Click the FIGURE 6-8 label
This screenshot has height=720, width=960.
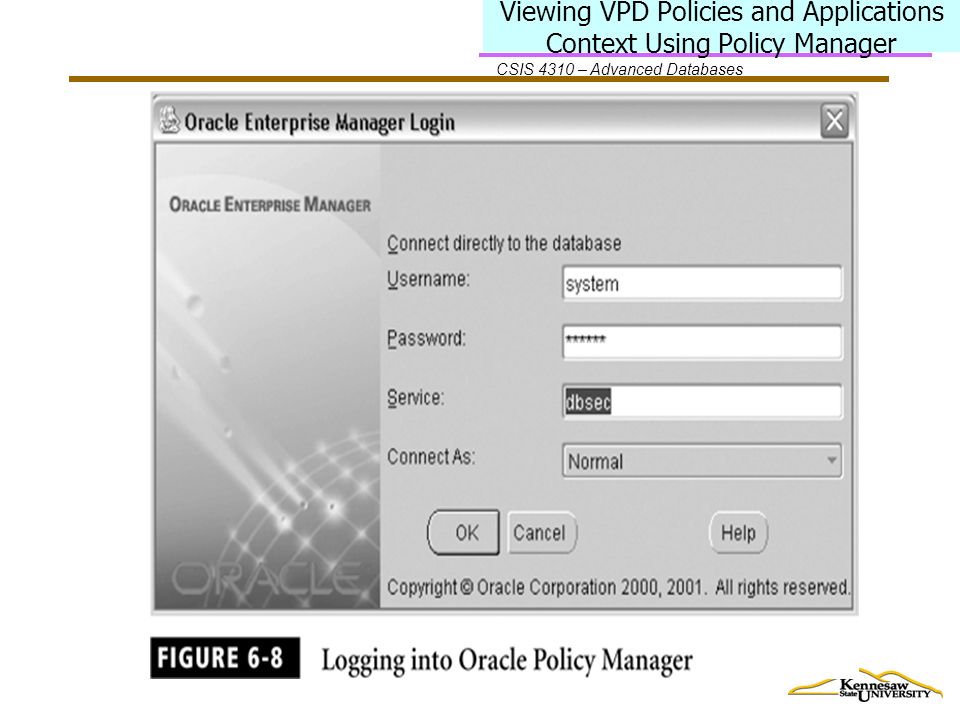(225, 658)
